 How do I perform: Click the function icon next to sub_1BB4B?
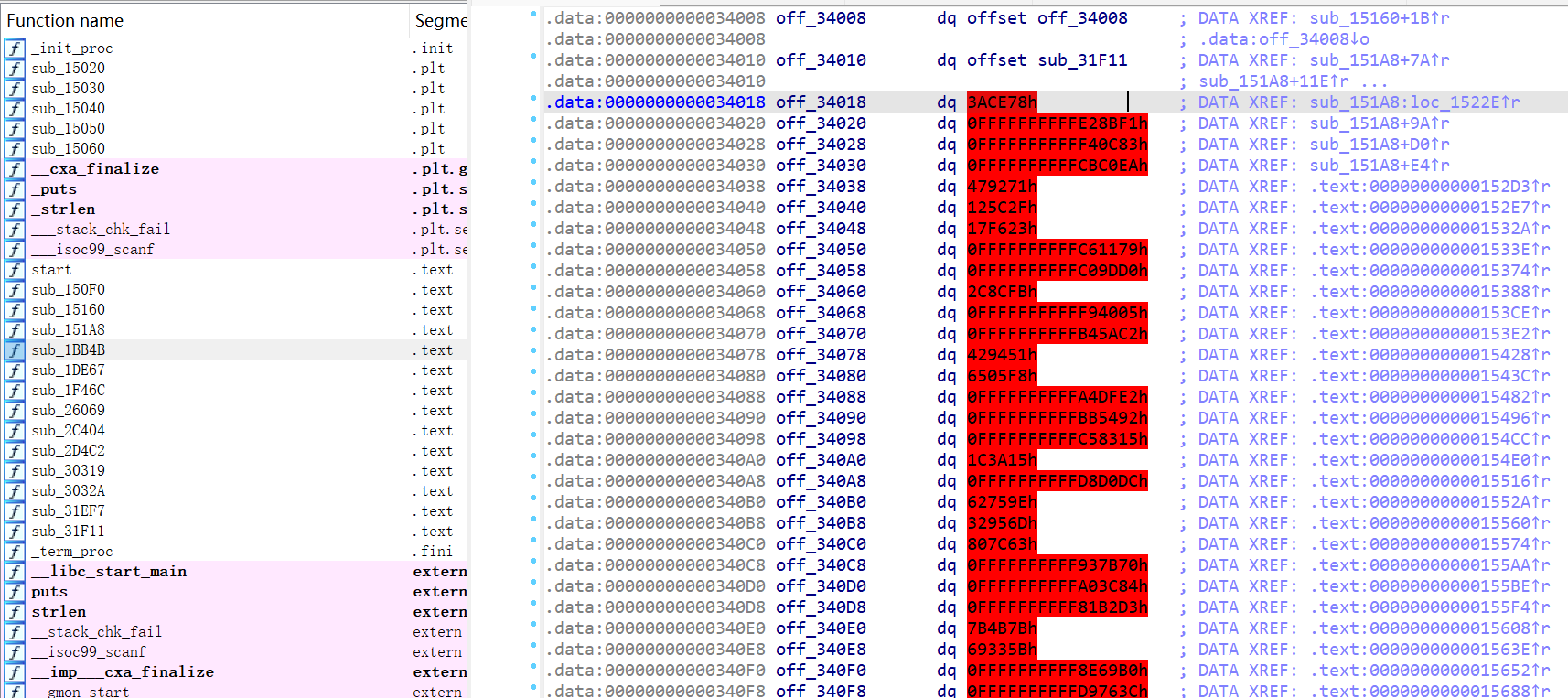click(15, 350)
